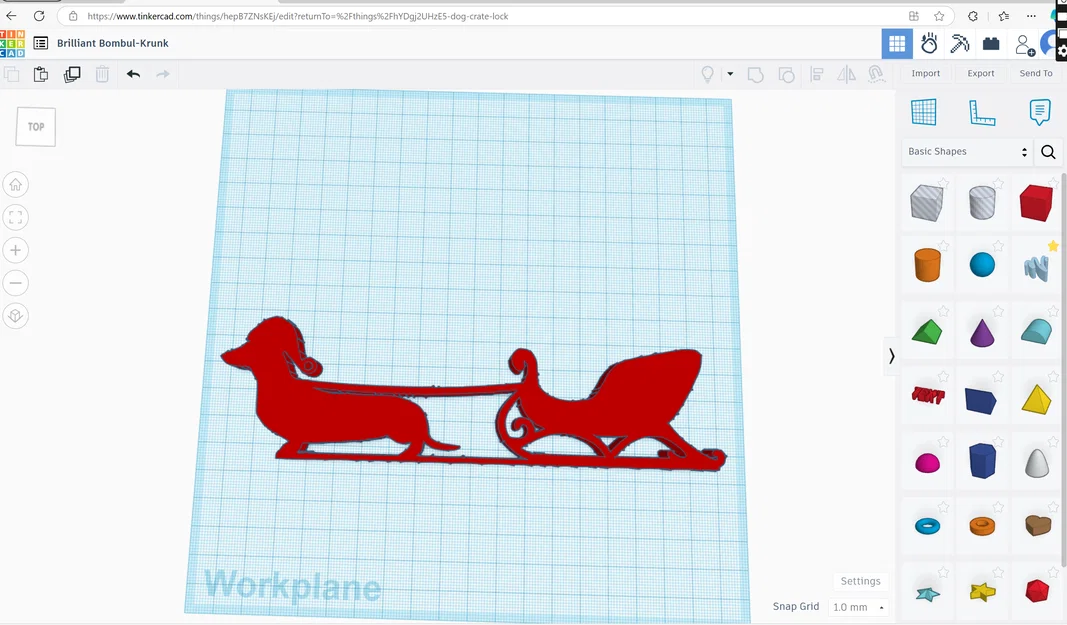Toggle Show all lightbulb icon
Screen dimensions: 1067x625
tap(708, 74)
